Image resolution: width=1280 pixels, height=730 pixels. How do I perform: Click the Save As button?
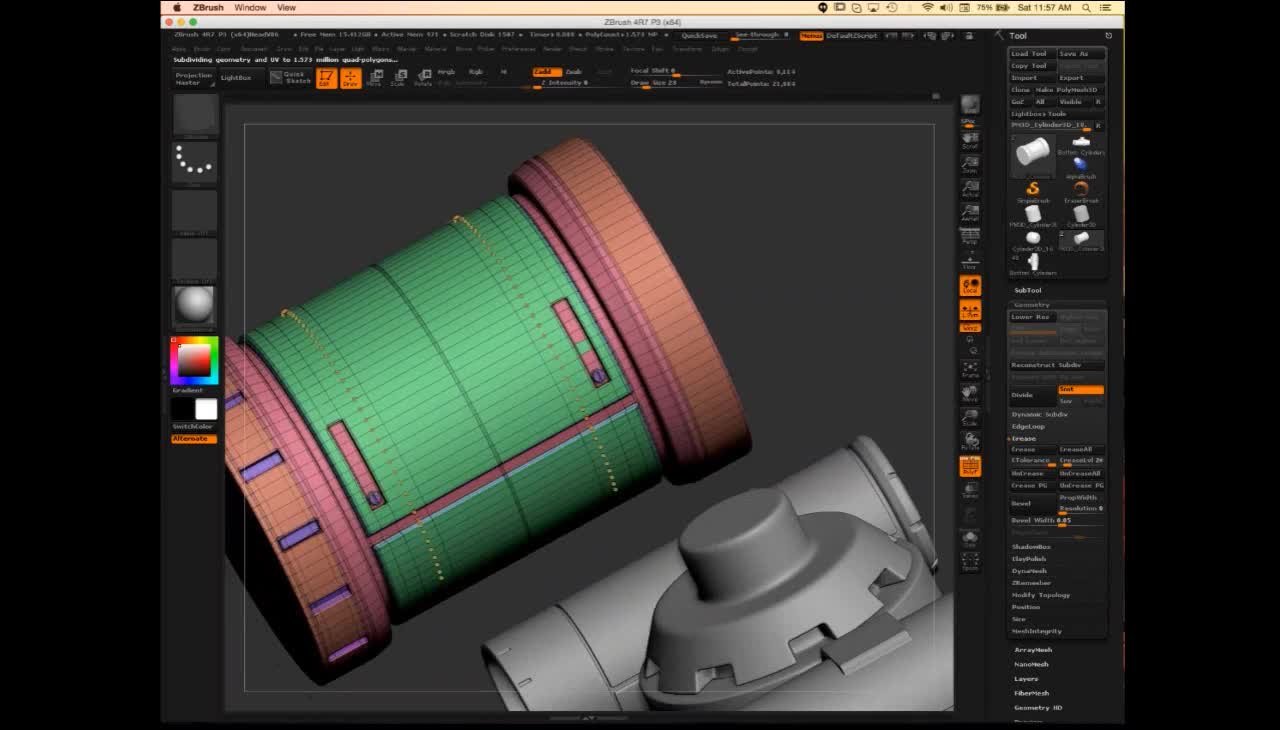[1080, 54]
